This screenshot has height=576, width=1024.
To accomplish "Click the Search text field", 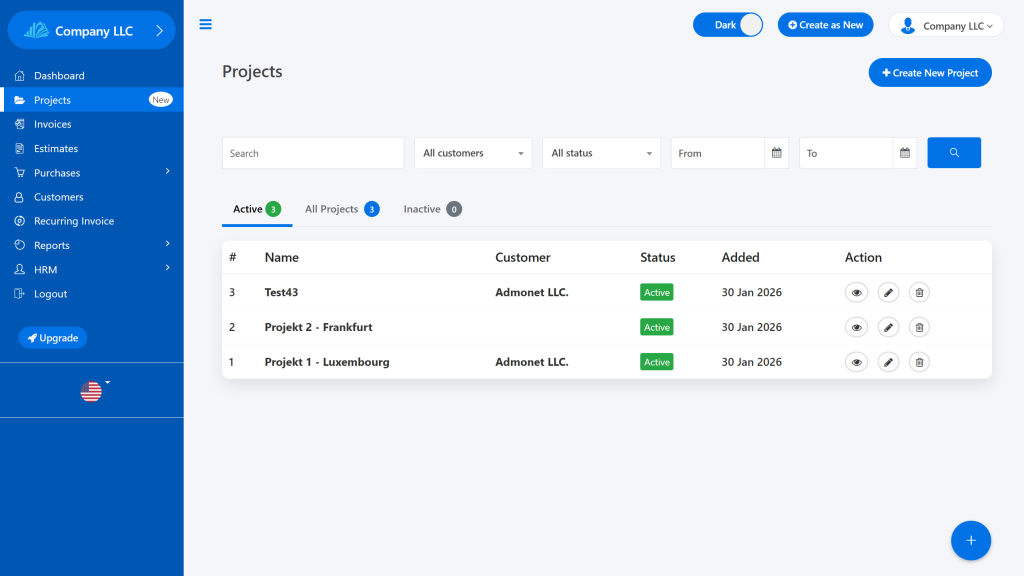I will coord(312,153).
